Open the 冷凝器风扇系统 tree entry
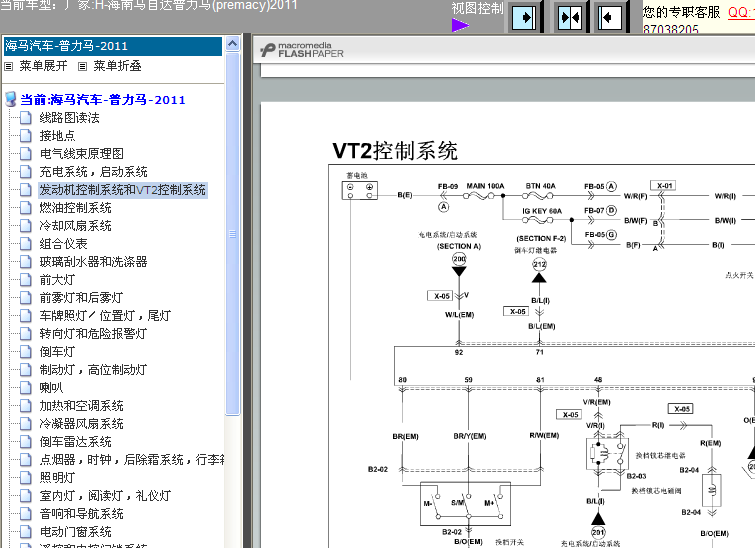 click(x=81, y=424)
